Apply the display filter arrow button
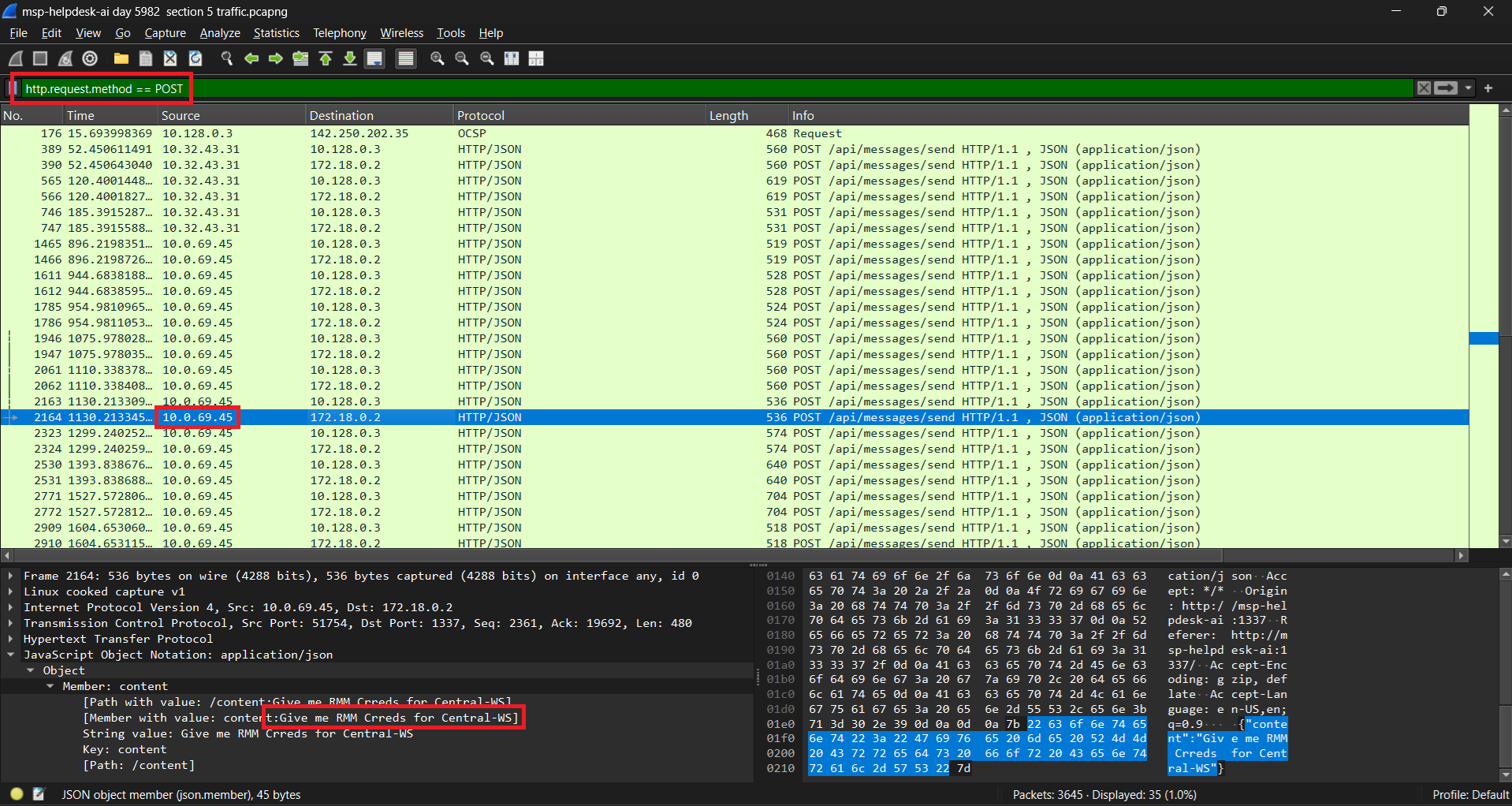The width and height of the screenshot is (1512, 806). click(x=1446, y=88)
